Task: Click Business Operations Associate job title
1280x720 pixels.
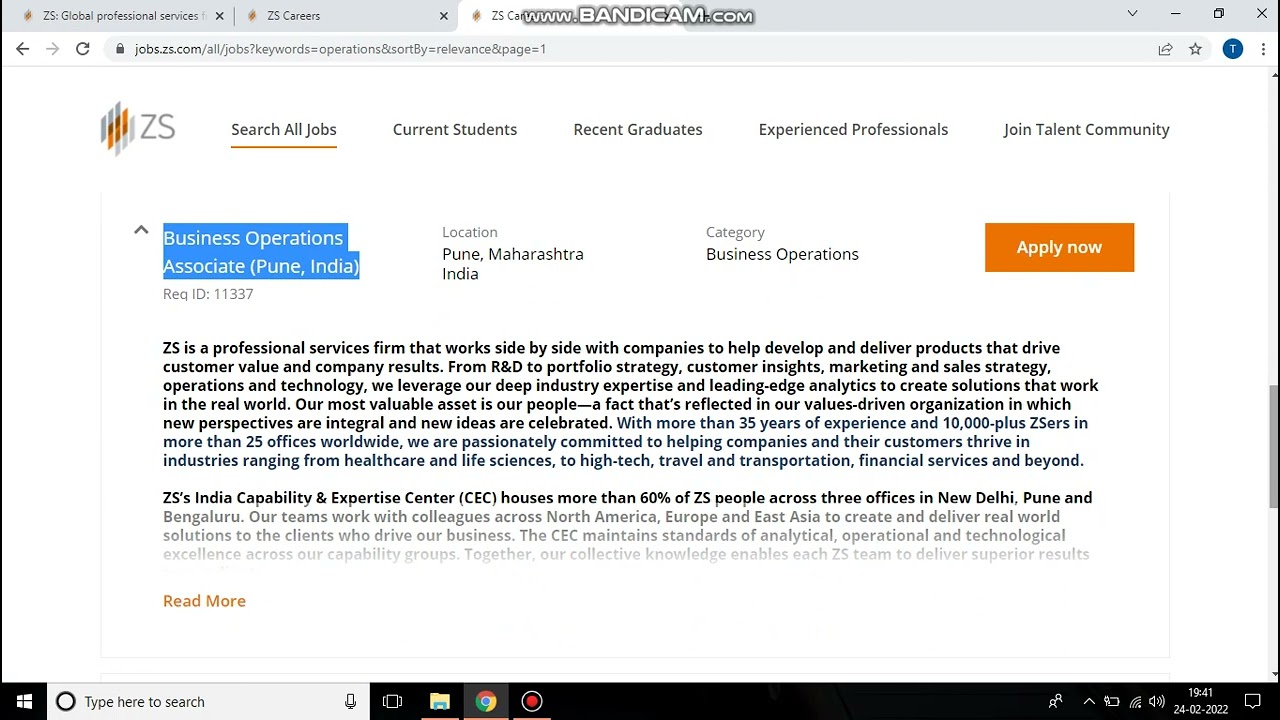Action: click(x=261, y=252)
